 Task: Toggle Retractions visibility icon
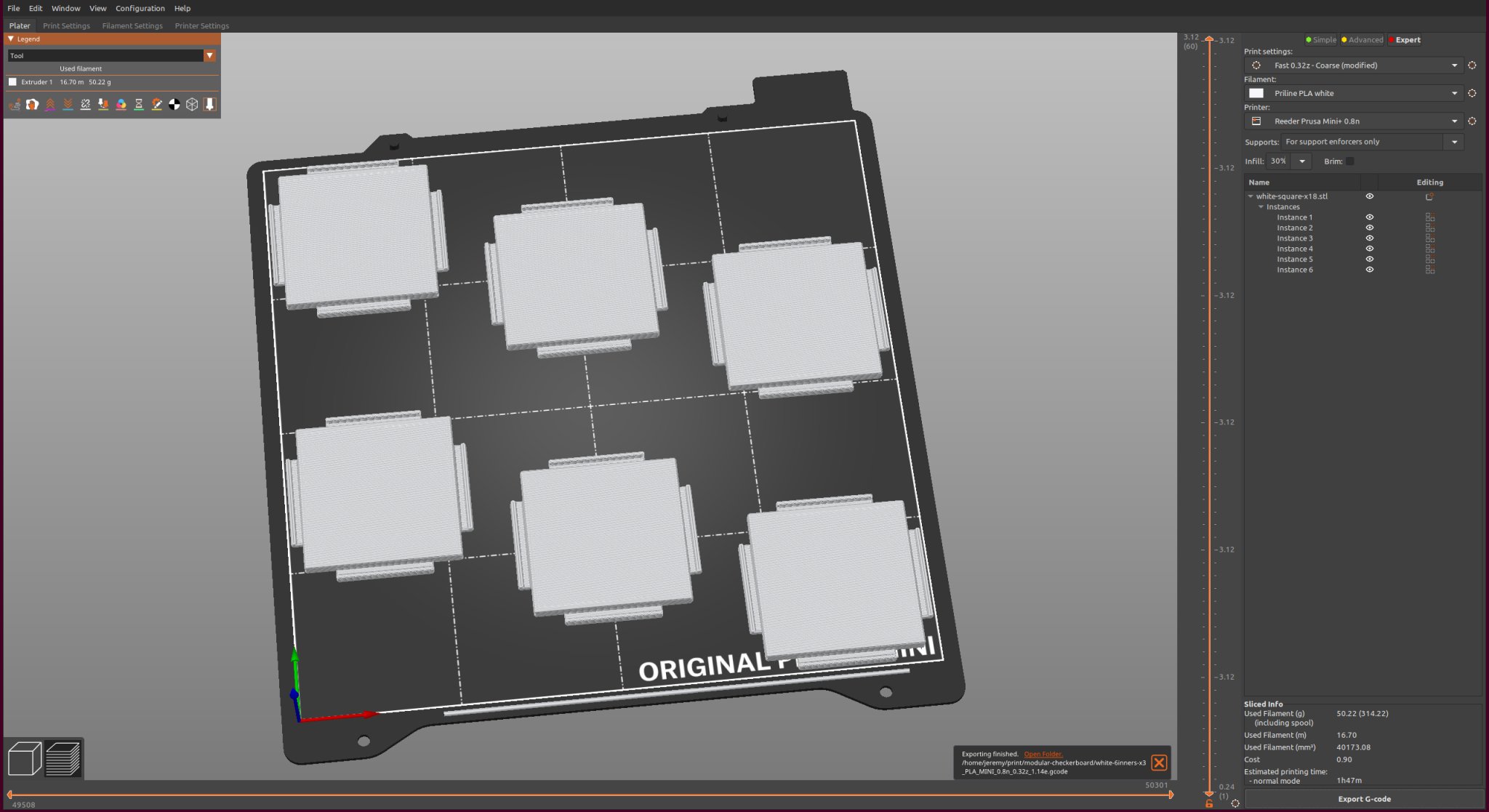tap(50, 105)
